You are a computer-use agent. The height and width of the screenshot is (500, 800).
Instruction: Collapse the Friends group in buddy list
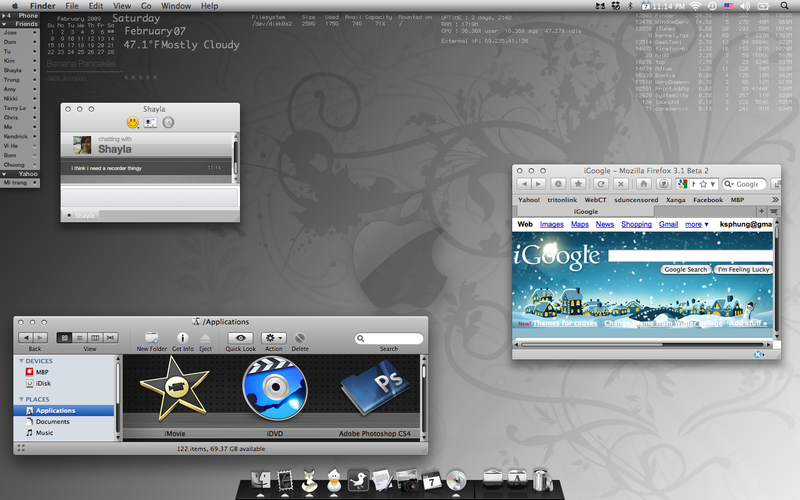pos(4,24)
